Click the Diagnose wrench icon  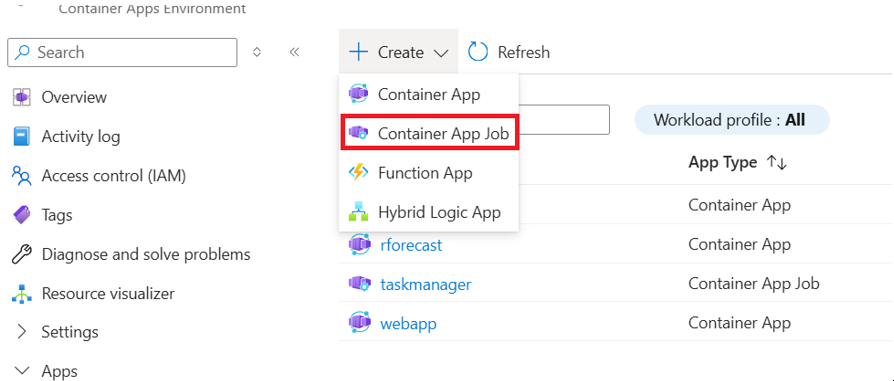click(22, 254)
